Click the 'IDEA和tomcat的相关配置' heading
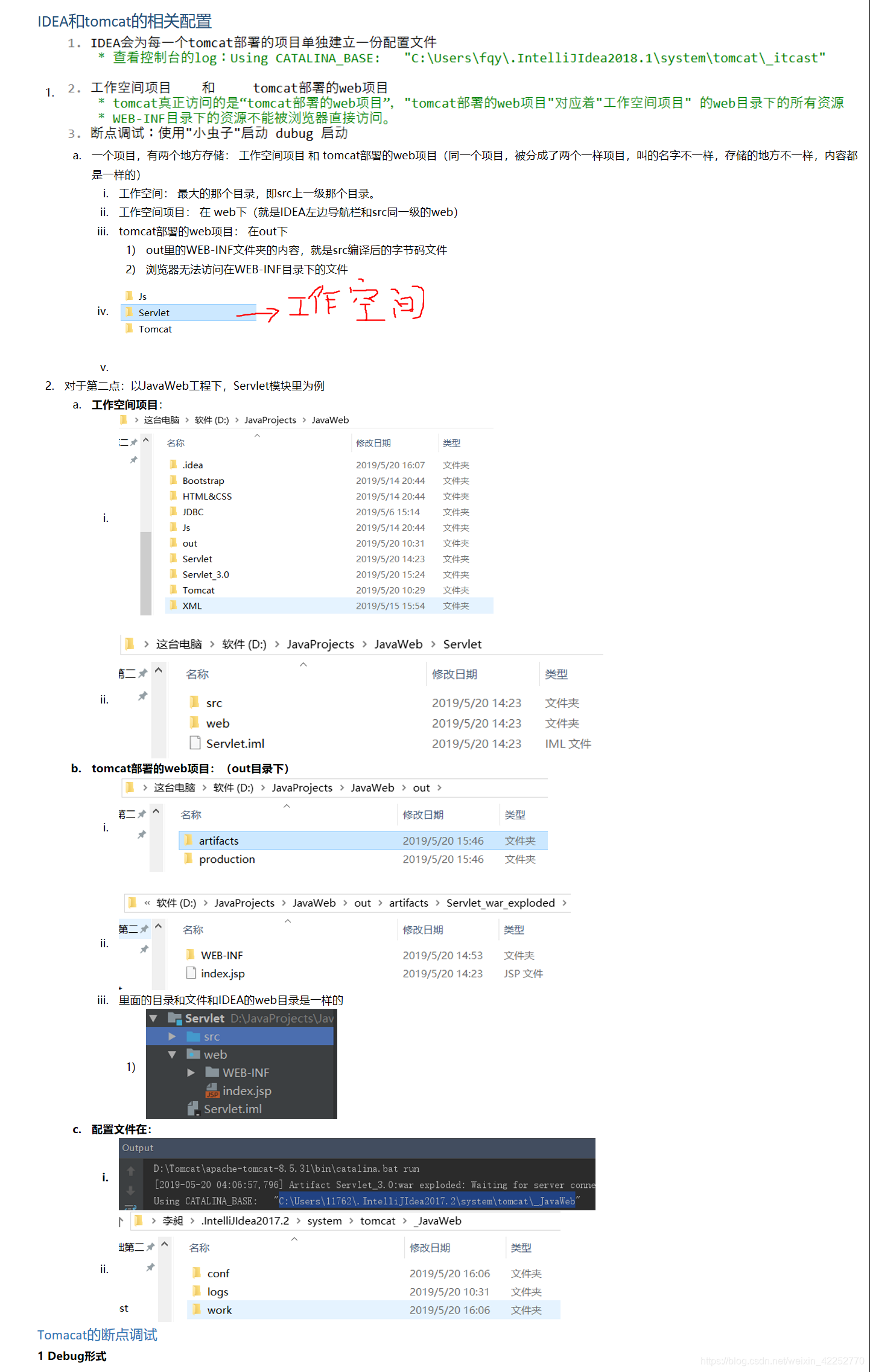Viewport: 870px width, 1372px height. [x=124, y=22]
